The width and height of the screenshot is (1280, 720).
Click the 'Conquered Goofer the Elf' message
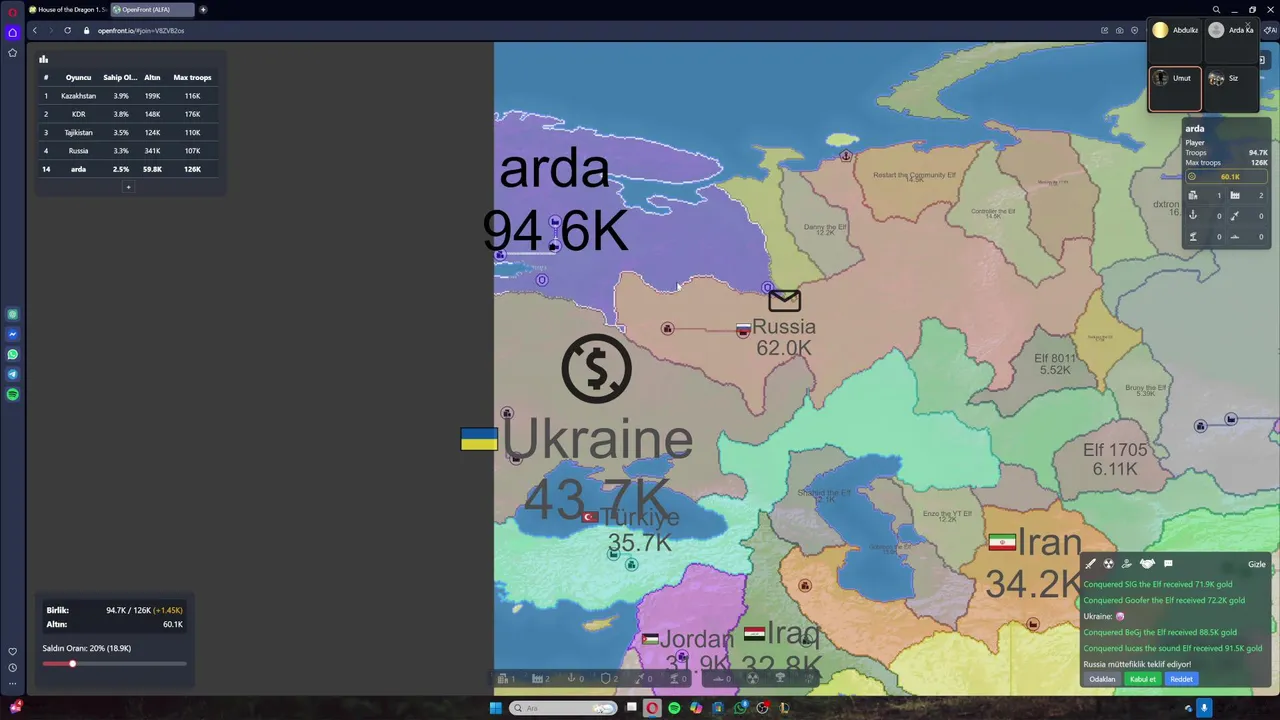(1164, 600)
